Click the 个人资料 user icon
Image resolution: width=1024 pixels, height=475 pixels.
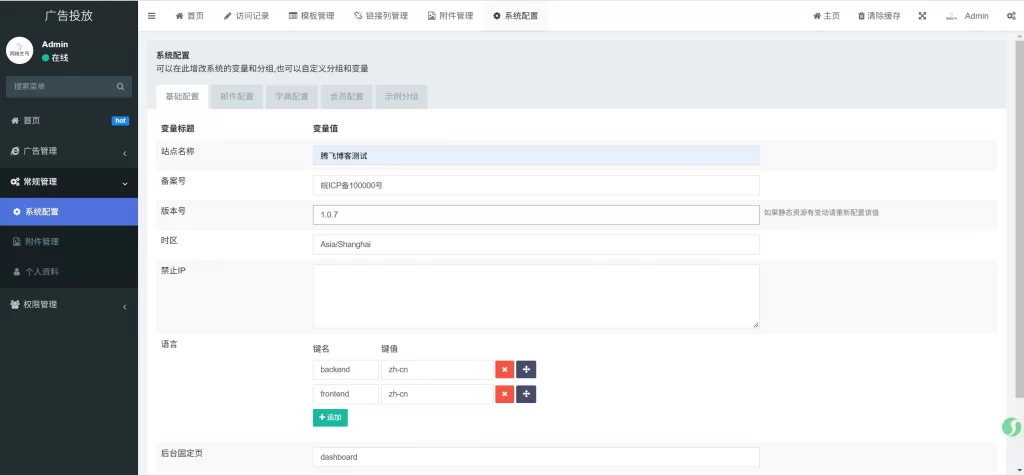pyautogui.click(x=17, y=271)
